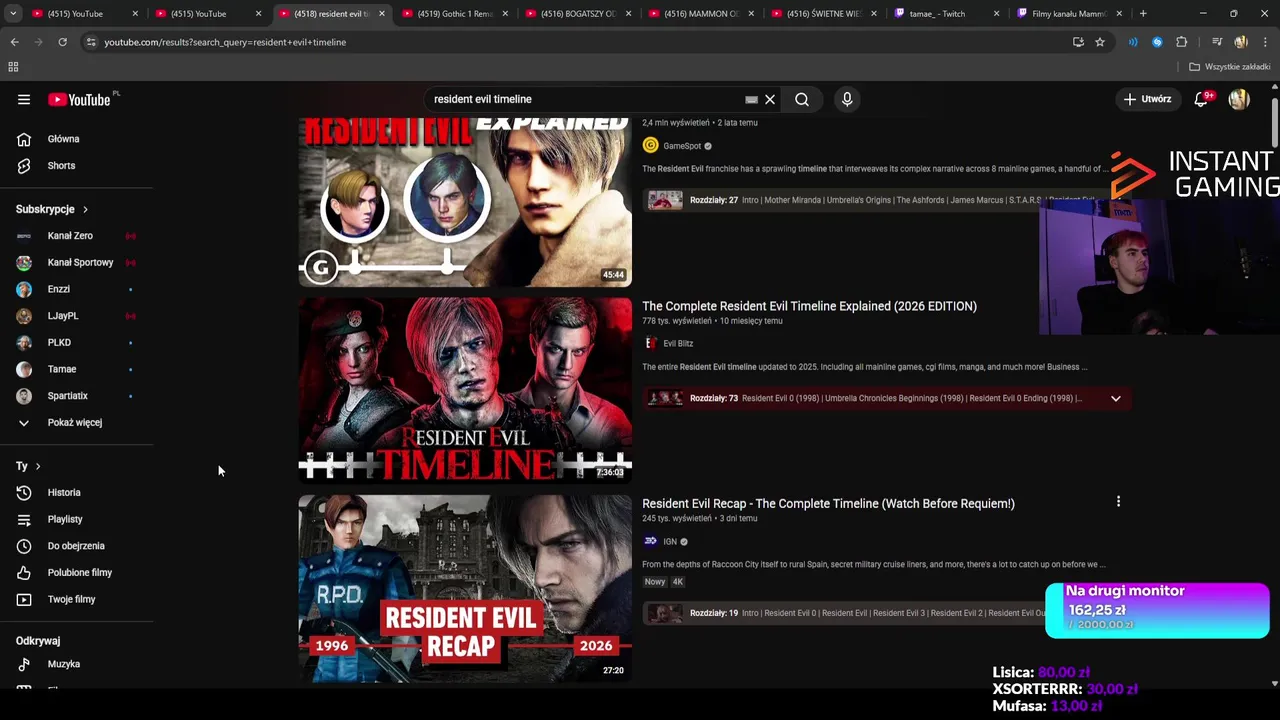Run the search with the magnifier button

point(802,99)
